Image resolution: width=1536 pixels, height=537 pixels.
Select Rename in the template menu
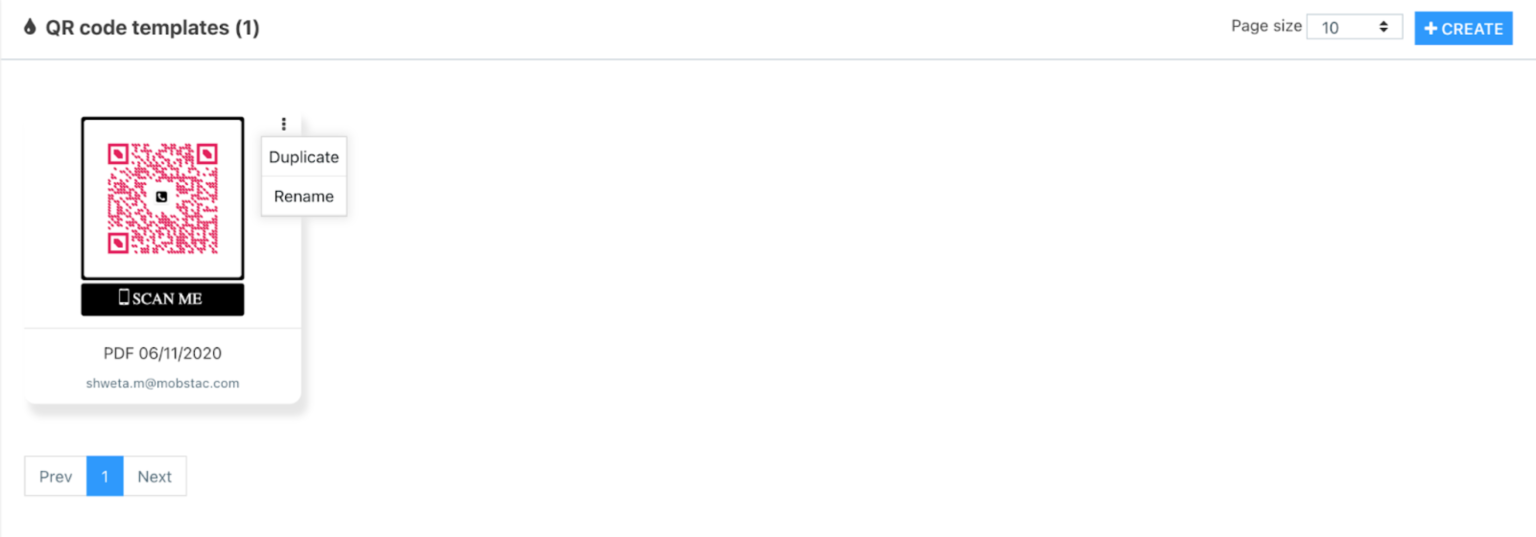pyautogui.click(x=304, y=196)
